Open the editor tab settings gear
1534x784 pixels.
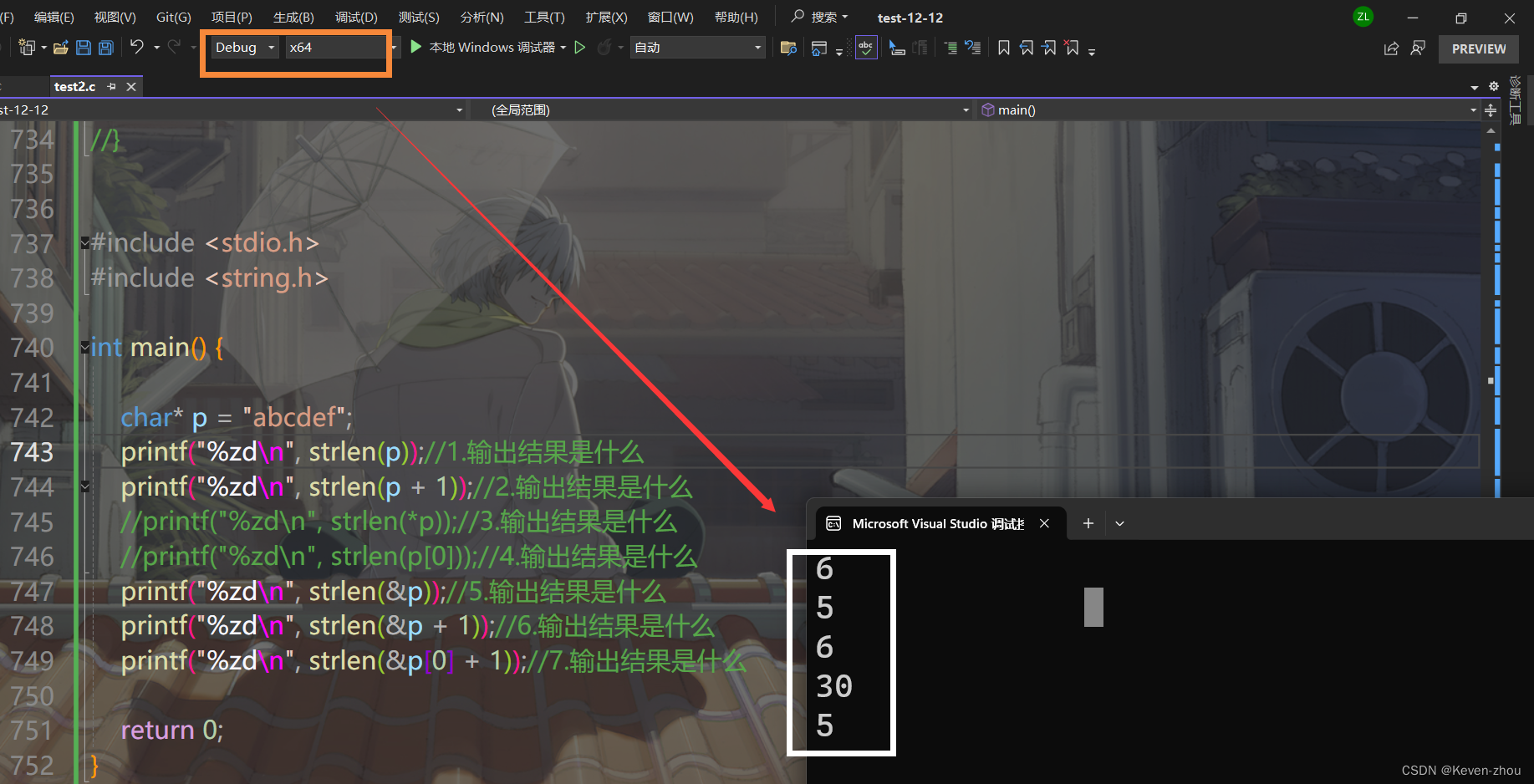[1494, 86]
